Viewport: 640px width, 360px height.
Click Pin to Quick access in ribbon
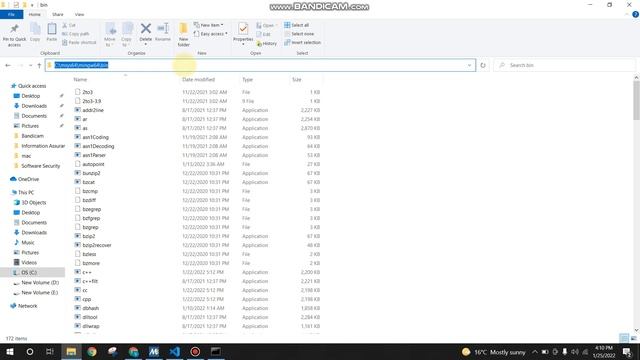[x=14, y=35]
